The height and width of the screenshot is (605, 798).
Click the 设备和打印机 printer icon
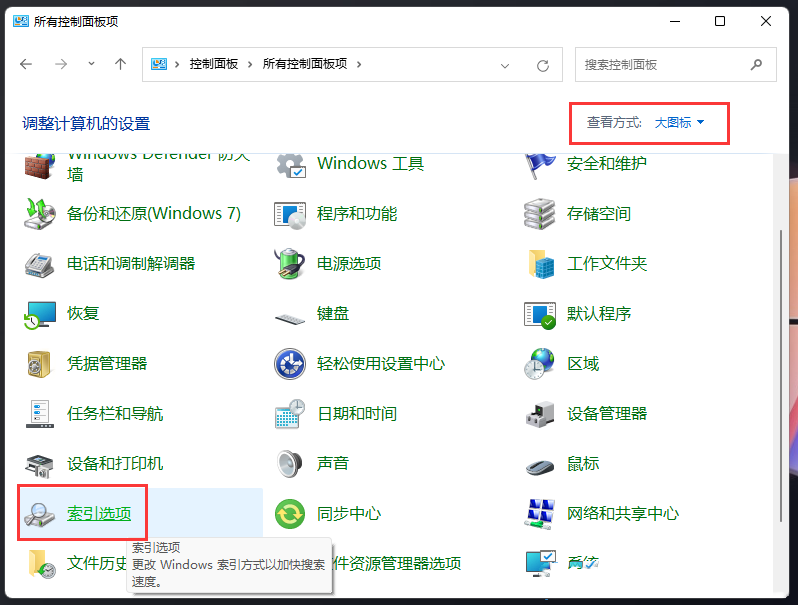point(40,464)
